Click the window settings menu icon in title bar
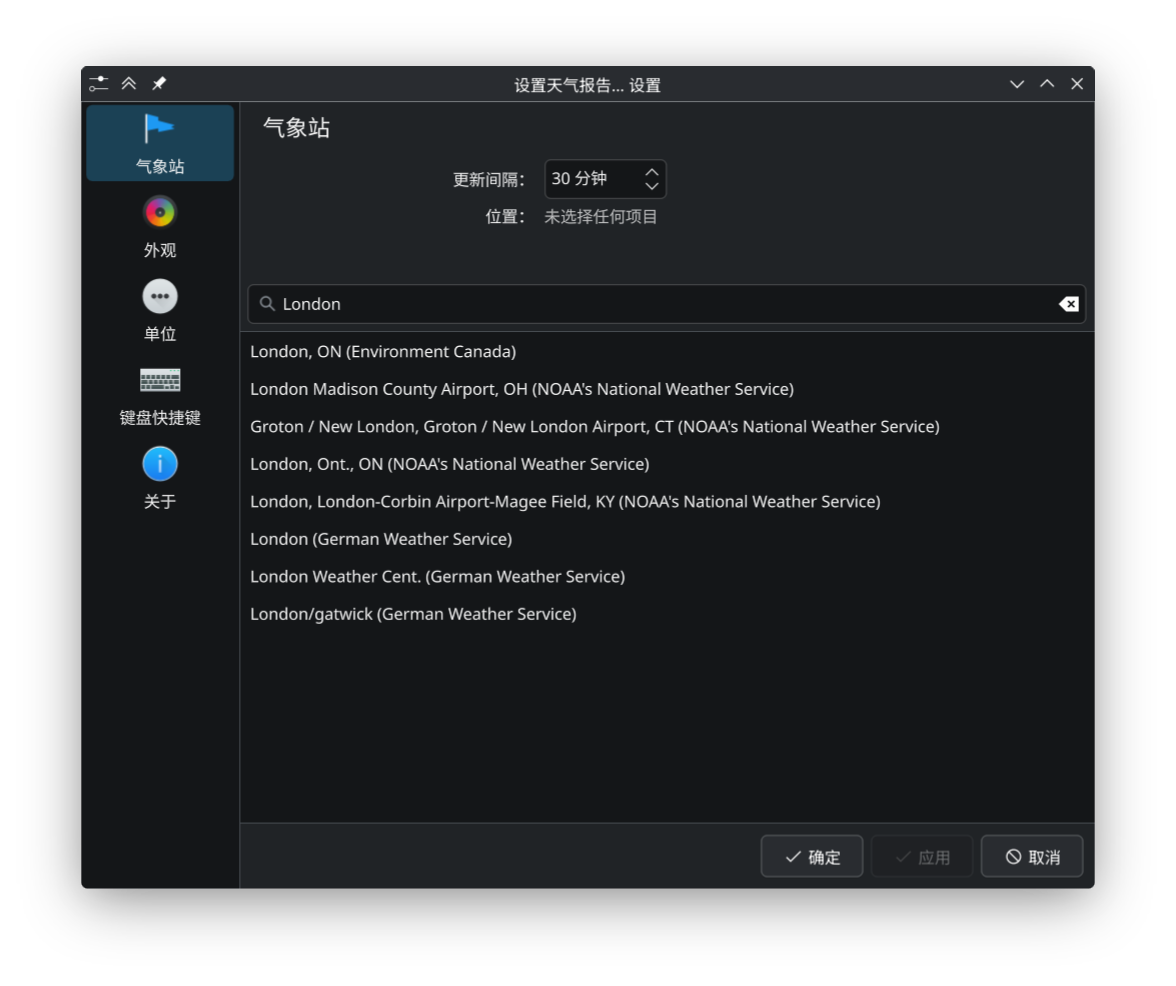The height and width of the screenshot is (986, 1176). 98,84
